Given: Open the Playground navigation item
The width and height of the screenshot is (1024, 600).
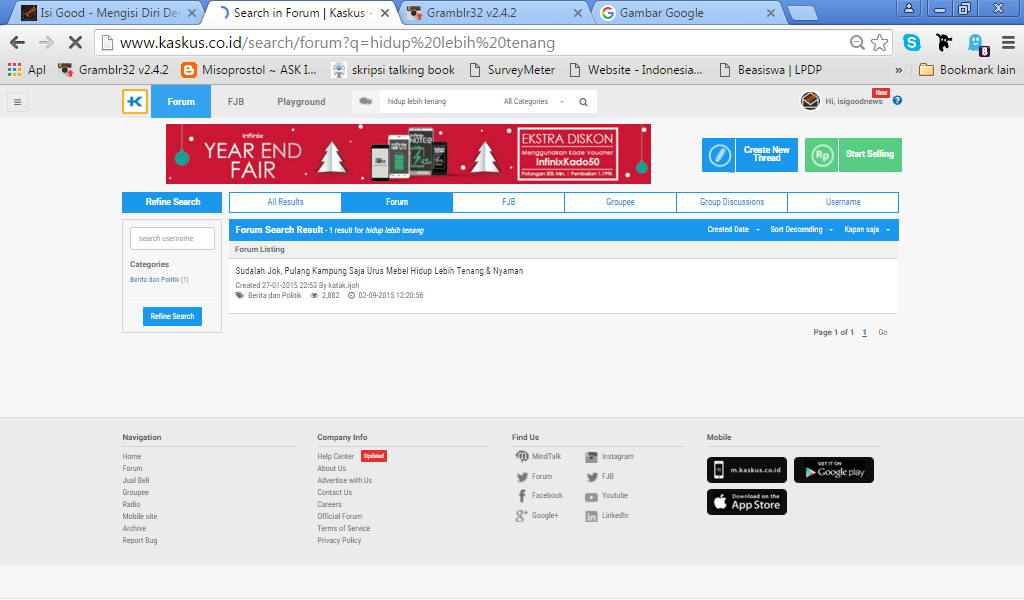Looking at the screenshot, I should coord(301,102).
